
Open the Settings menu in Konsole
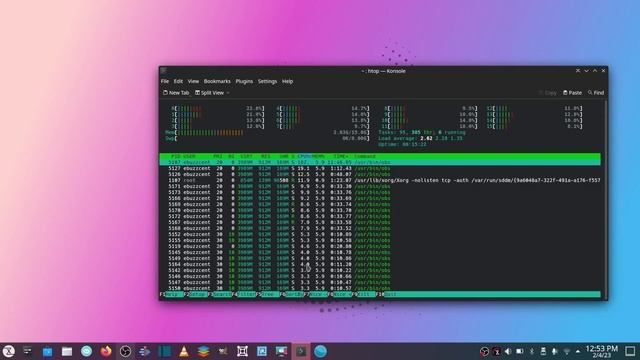tap(267, 81)
